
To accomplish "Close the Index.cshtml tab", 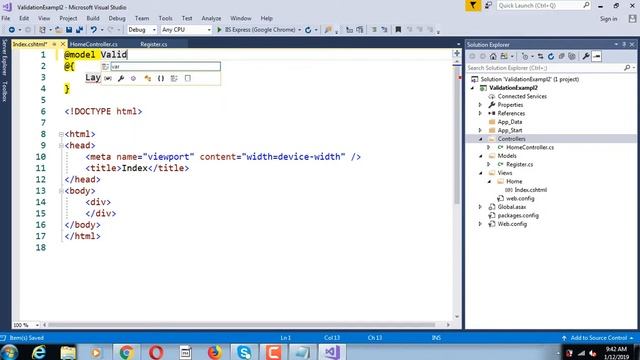I will (63, 44).
